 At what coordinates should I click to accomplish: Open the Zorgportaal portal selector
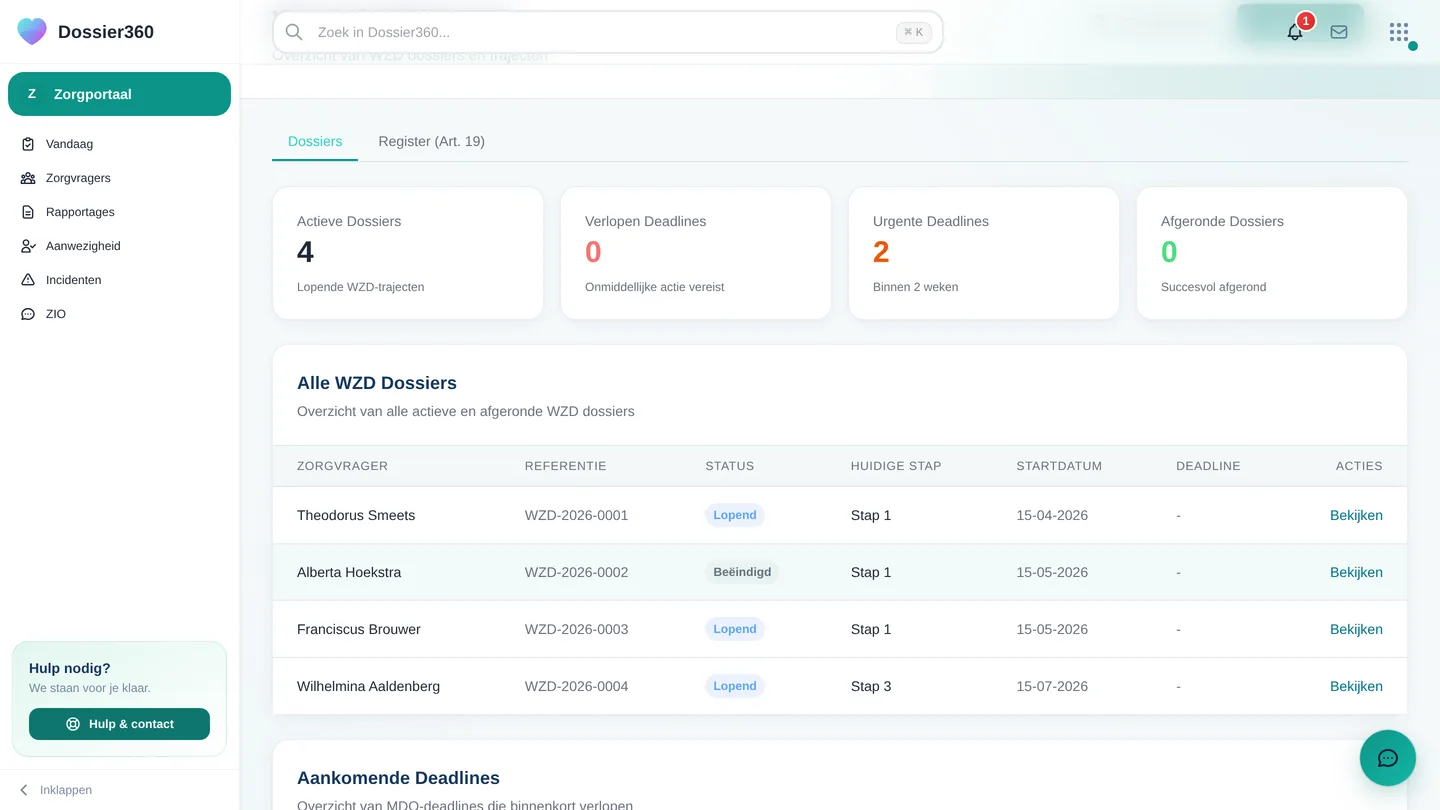click(119, 94)
